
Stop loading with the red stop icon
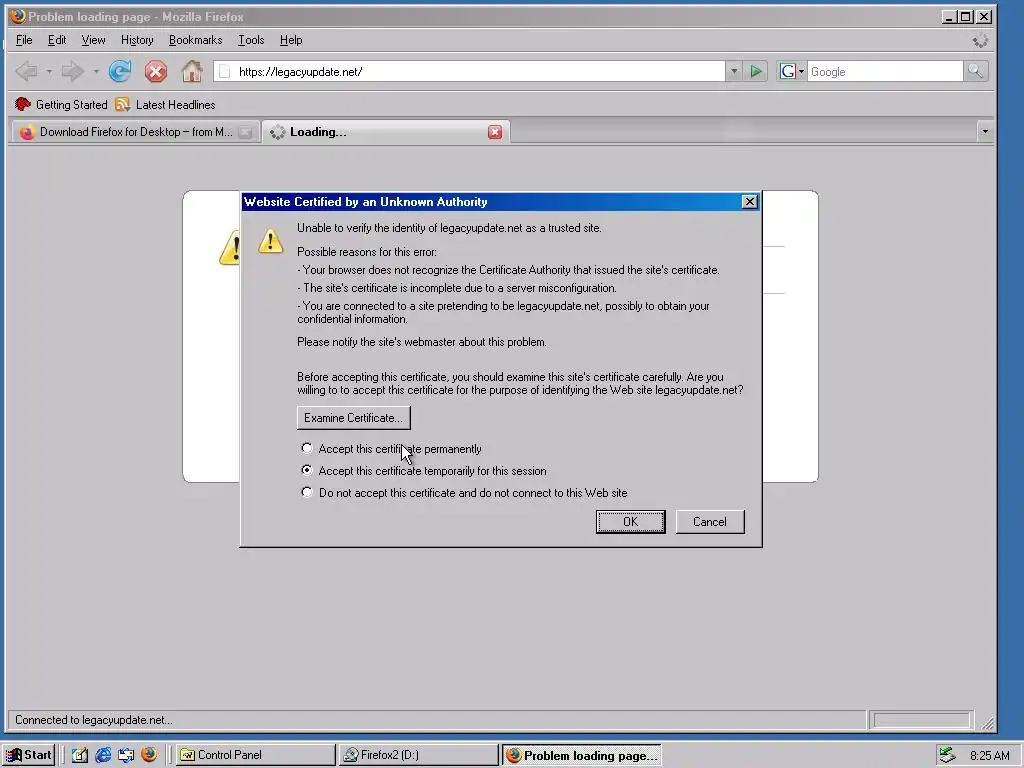[155, 71]
